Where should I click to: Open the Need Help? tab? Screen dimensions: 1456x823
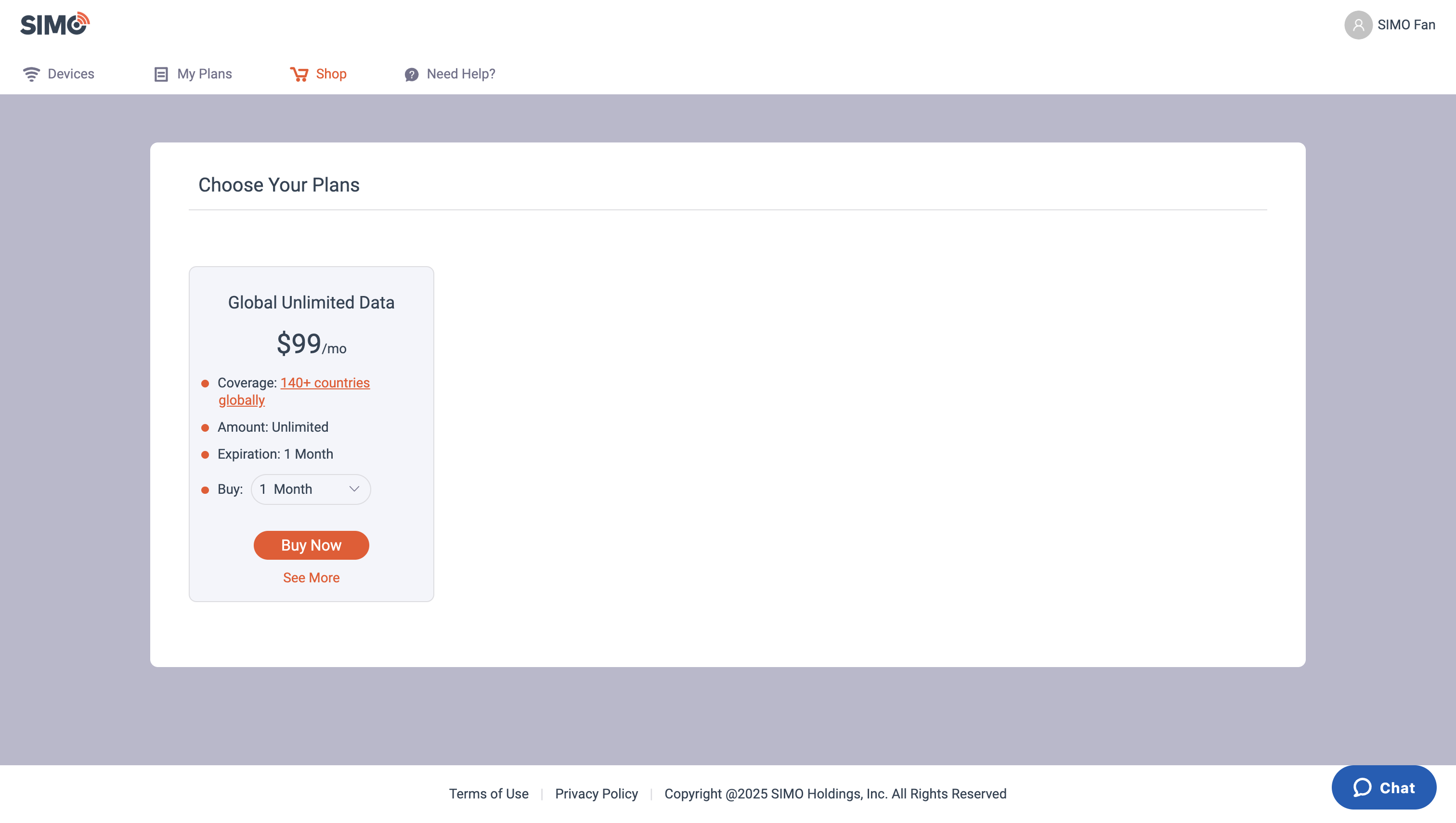[x=450, y=74]
